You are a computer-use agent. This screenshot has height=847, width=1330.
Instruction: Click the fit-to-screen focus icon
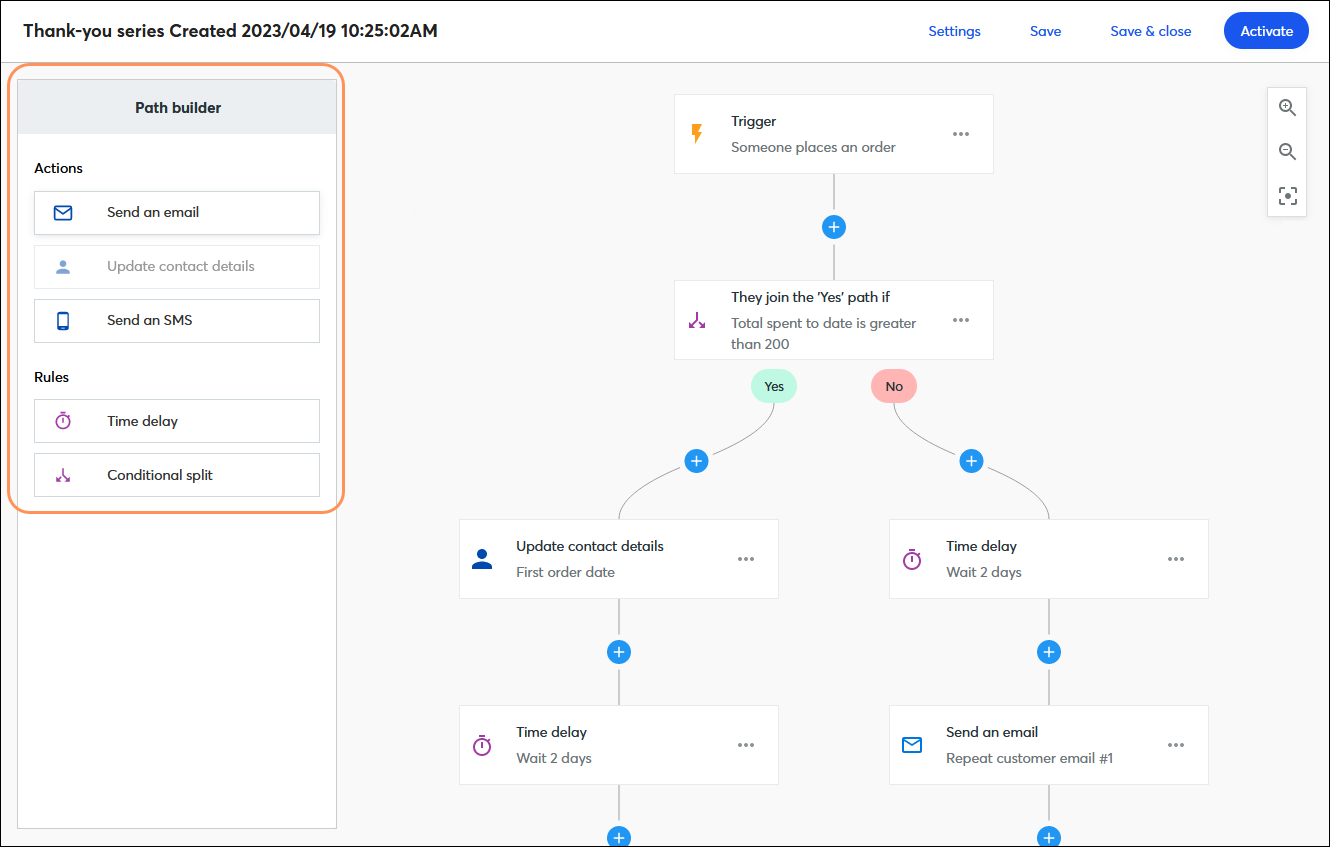(1287, 196)
